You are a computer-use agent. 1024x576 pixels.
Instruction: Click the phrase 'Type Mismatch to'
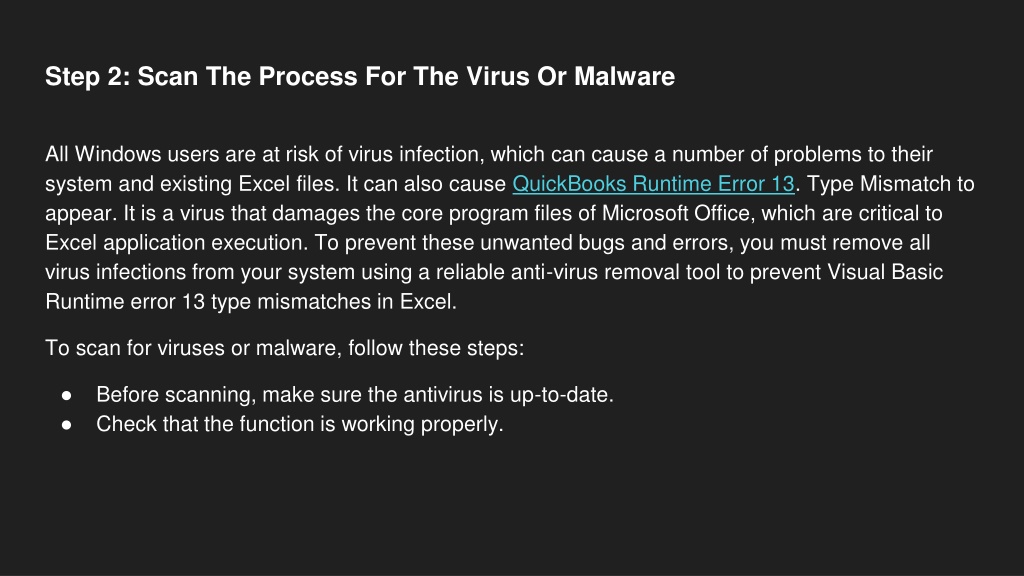pos(891,184)
